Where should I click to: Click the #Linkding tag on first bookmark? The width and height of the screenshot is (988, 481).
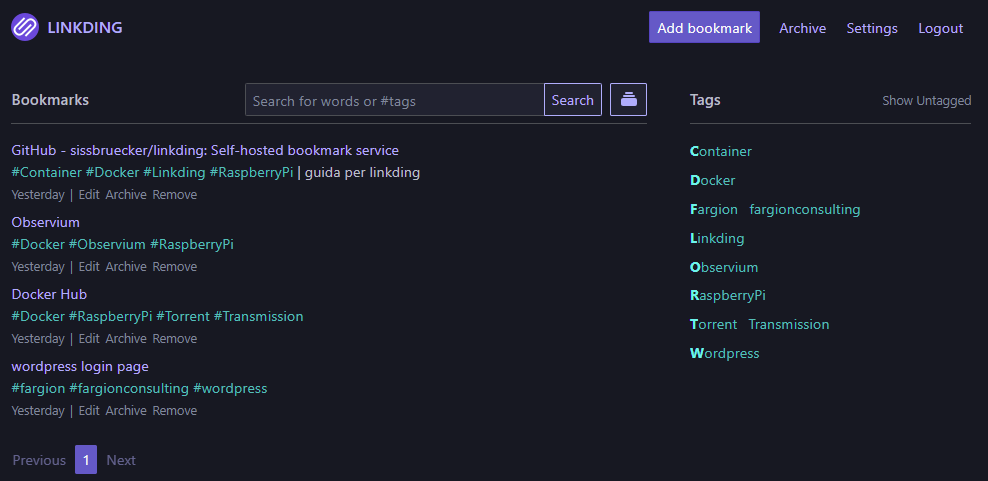click(x=174, y=173)
